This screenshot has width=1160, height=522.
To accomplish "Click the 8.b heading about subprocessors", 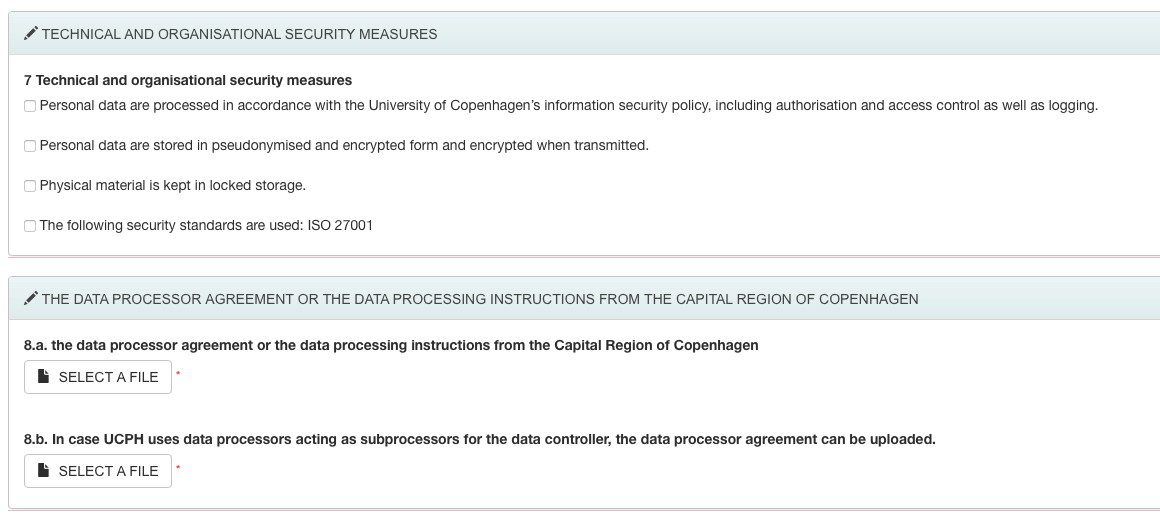I will 479,439.
